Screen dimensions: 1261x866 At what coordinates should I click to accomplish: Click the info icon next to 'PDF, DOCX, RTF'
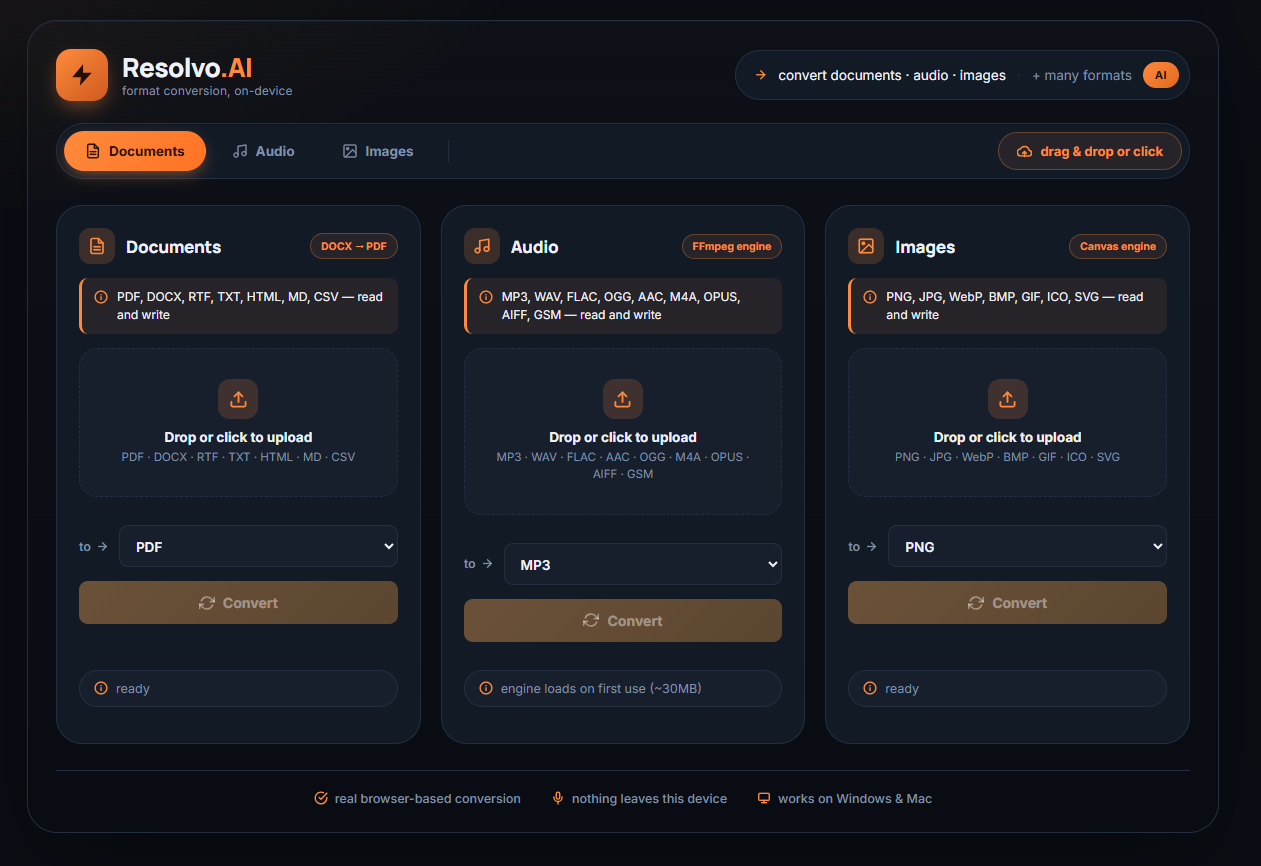(101, 297)
